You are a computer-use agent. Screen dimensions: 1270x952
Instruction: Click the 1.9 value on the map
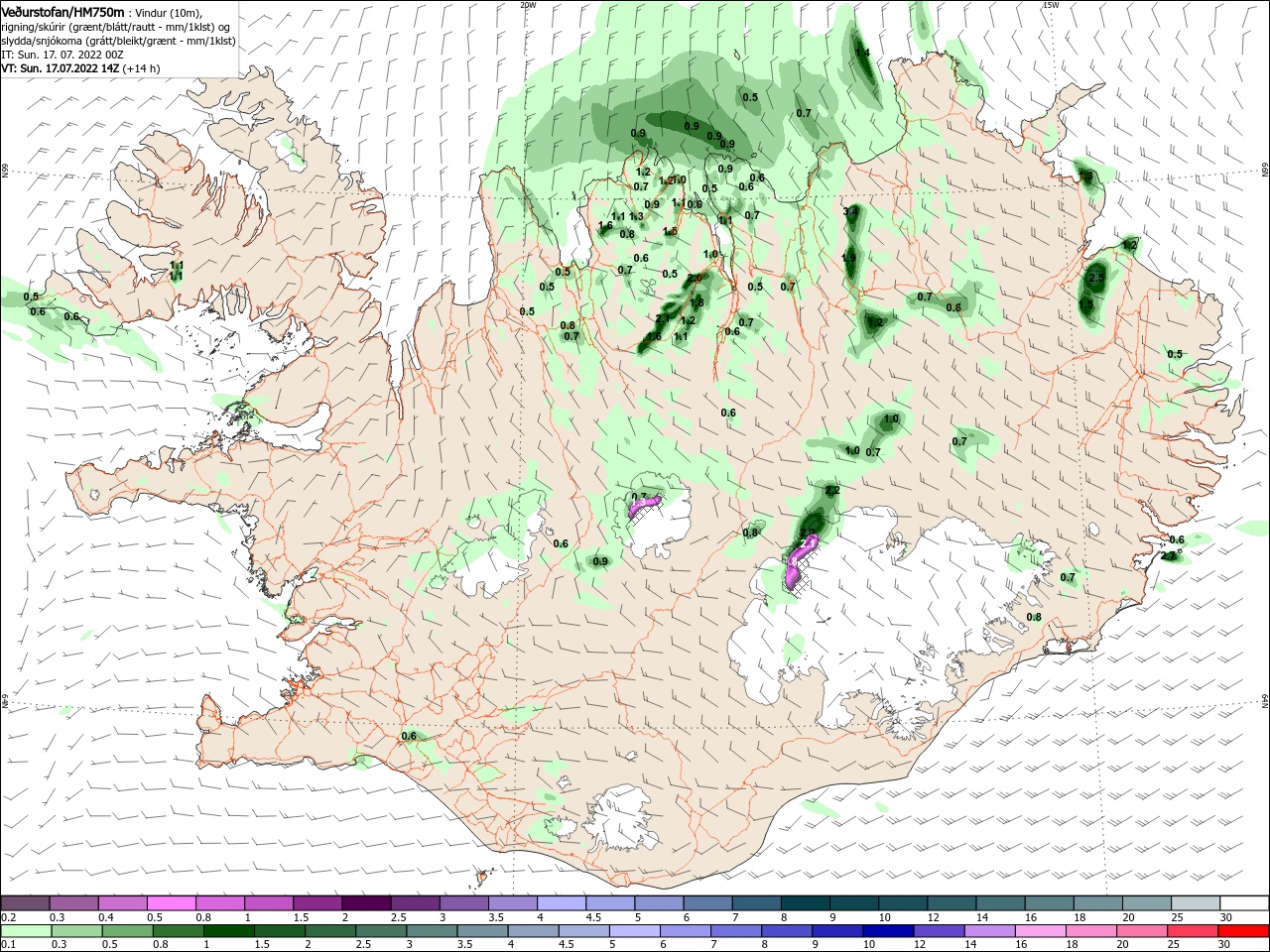coord(848,258)
